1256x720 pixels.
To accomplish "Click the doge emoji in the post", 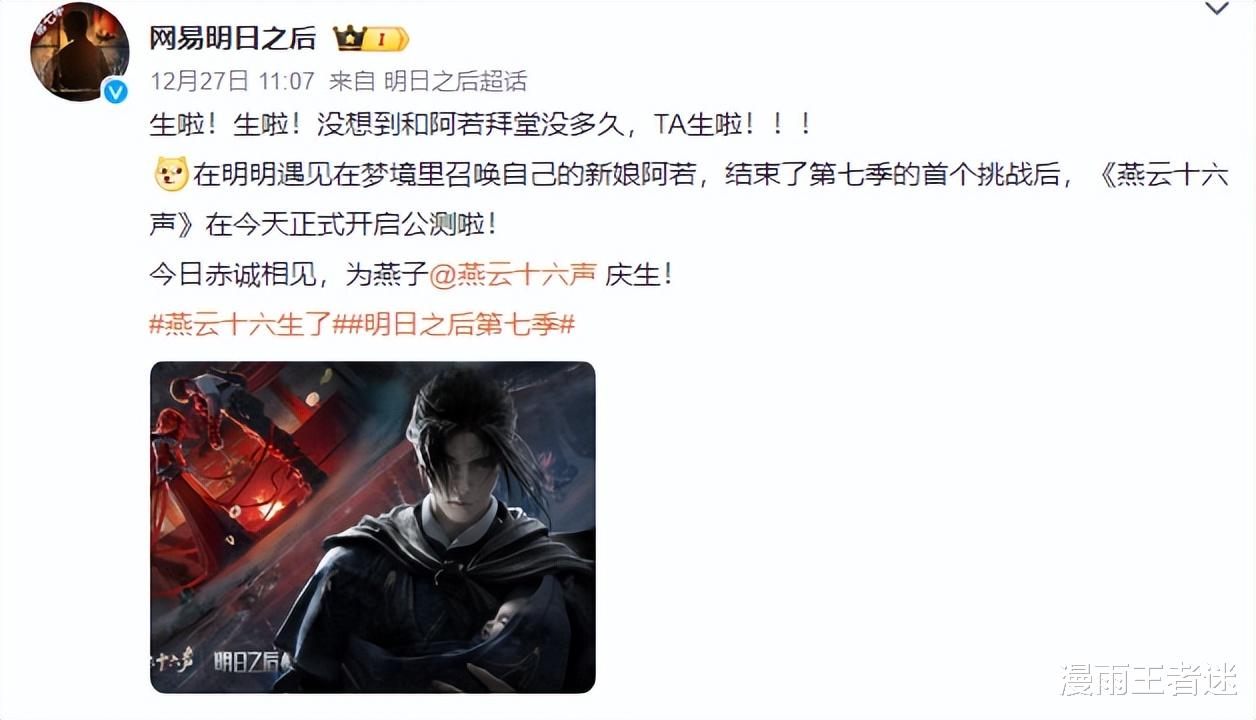I will click(x=170, y=175).
